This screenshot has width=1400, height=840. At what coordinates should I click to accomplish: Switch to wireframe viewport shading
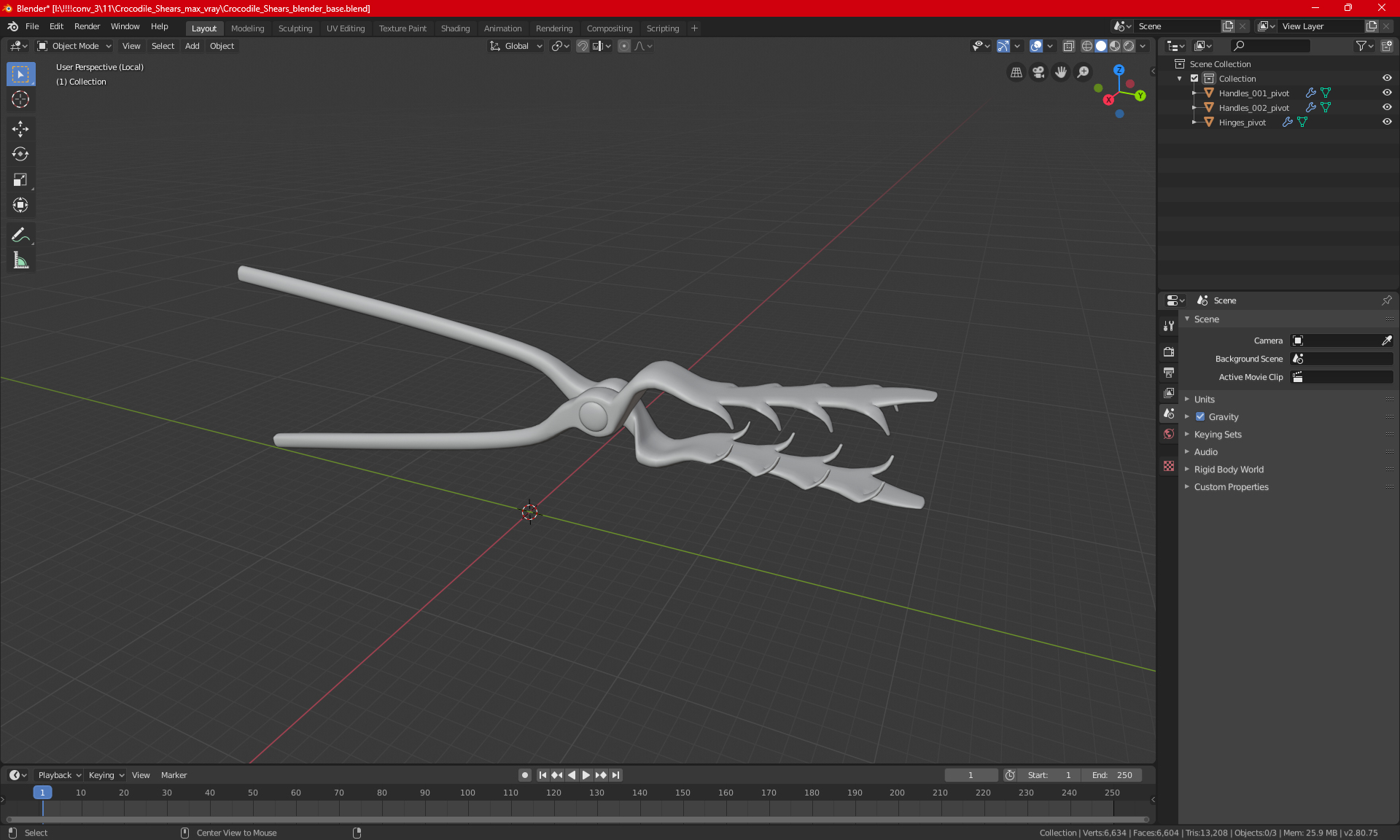click(x=1086, y=46)
